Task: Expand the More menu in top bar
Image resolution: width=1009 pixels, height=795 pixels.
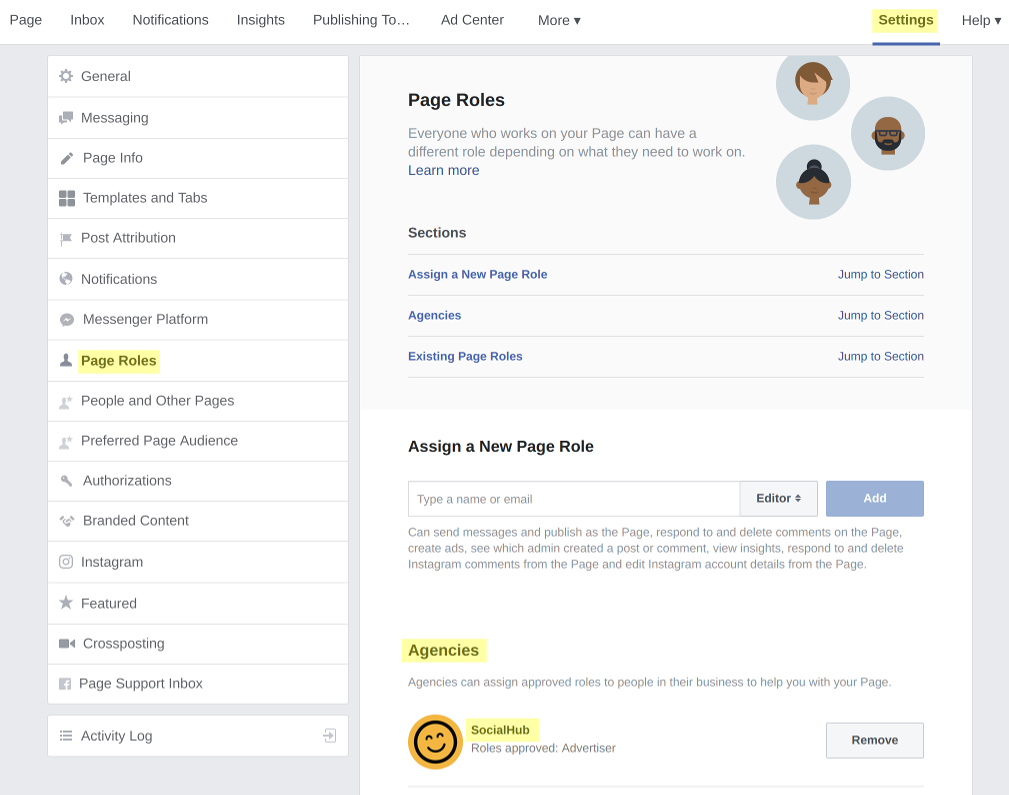Action: point(559,20)
